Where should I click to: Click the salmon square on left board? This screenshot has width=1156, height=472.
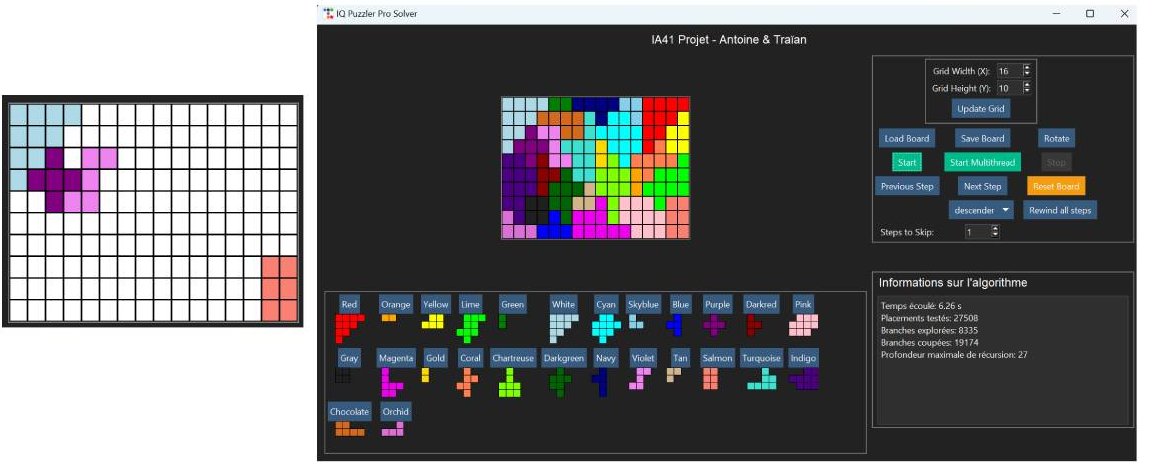coord(279,289)
